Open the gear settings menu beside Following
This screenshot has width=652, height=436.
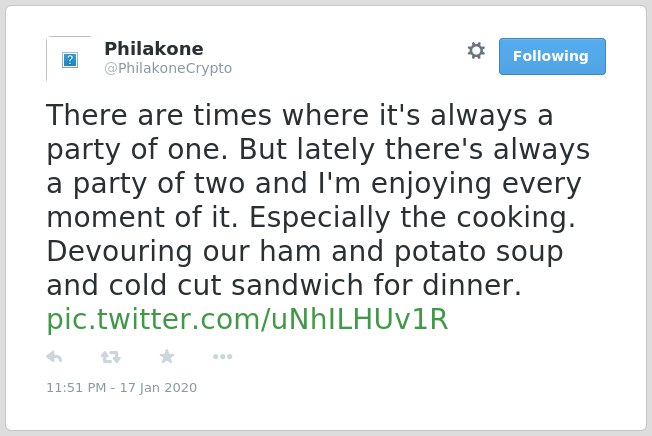pos(476,51)
